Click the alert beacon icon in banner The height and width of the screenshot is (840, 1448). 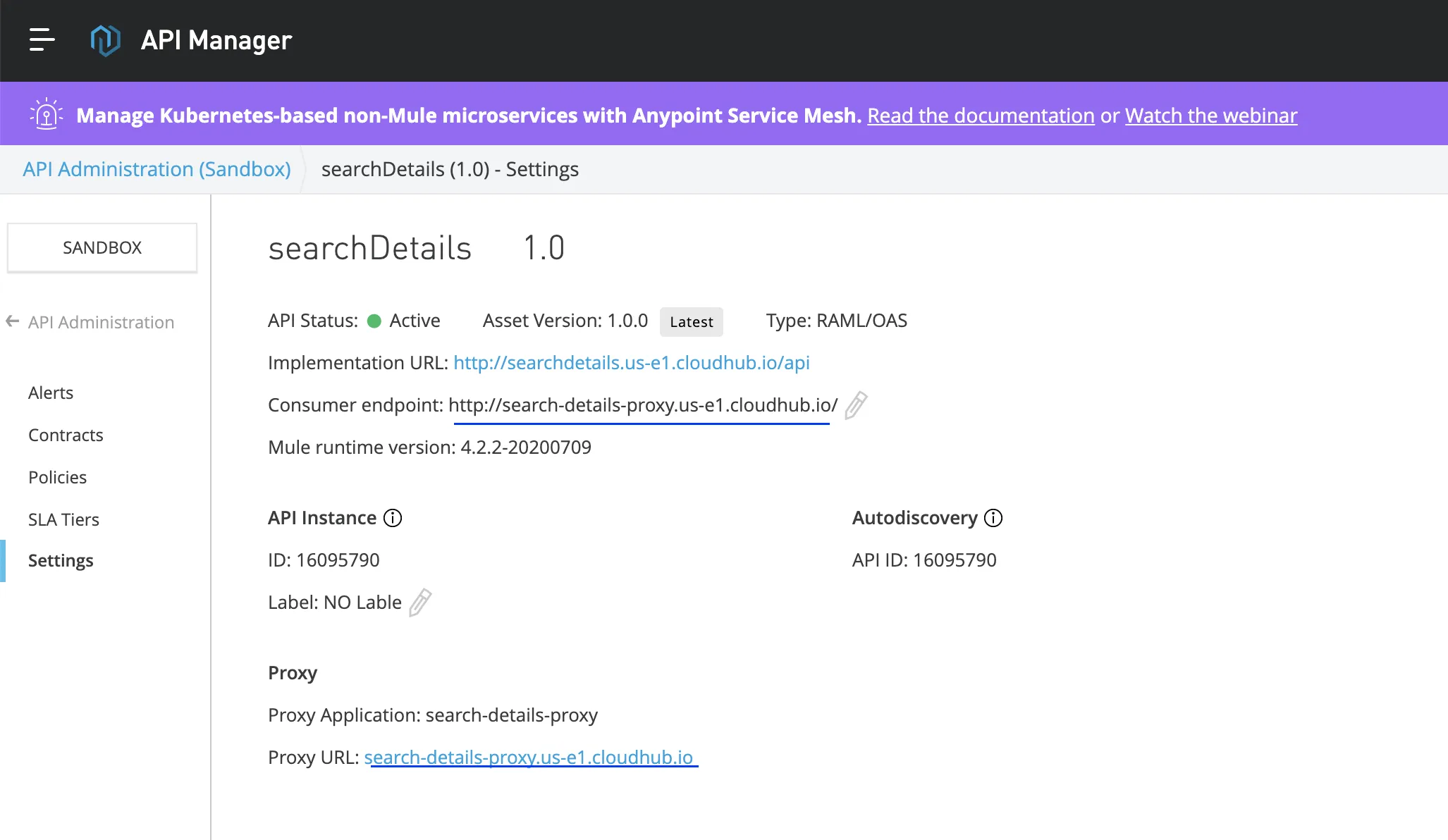coord(47,114)
